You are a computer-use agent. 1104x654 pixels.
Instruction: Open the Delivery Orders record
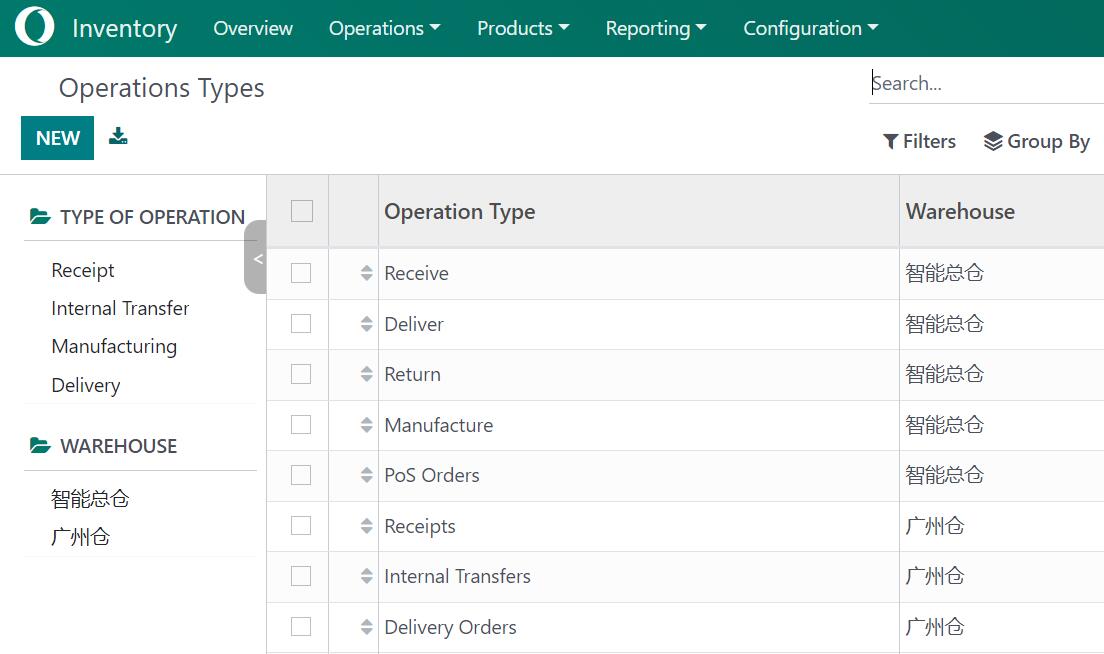point(450,627)
